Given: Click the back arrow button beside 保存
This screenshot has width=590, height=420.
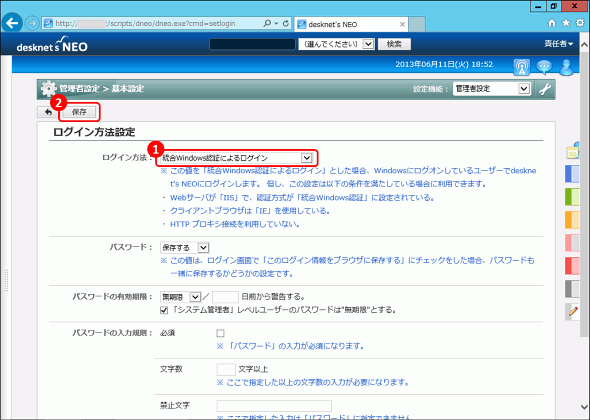Looking at the screenshot, I should pyautogui.click(x=48, y=112).
